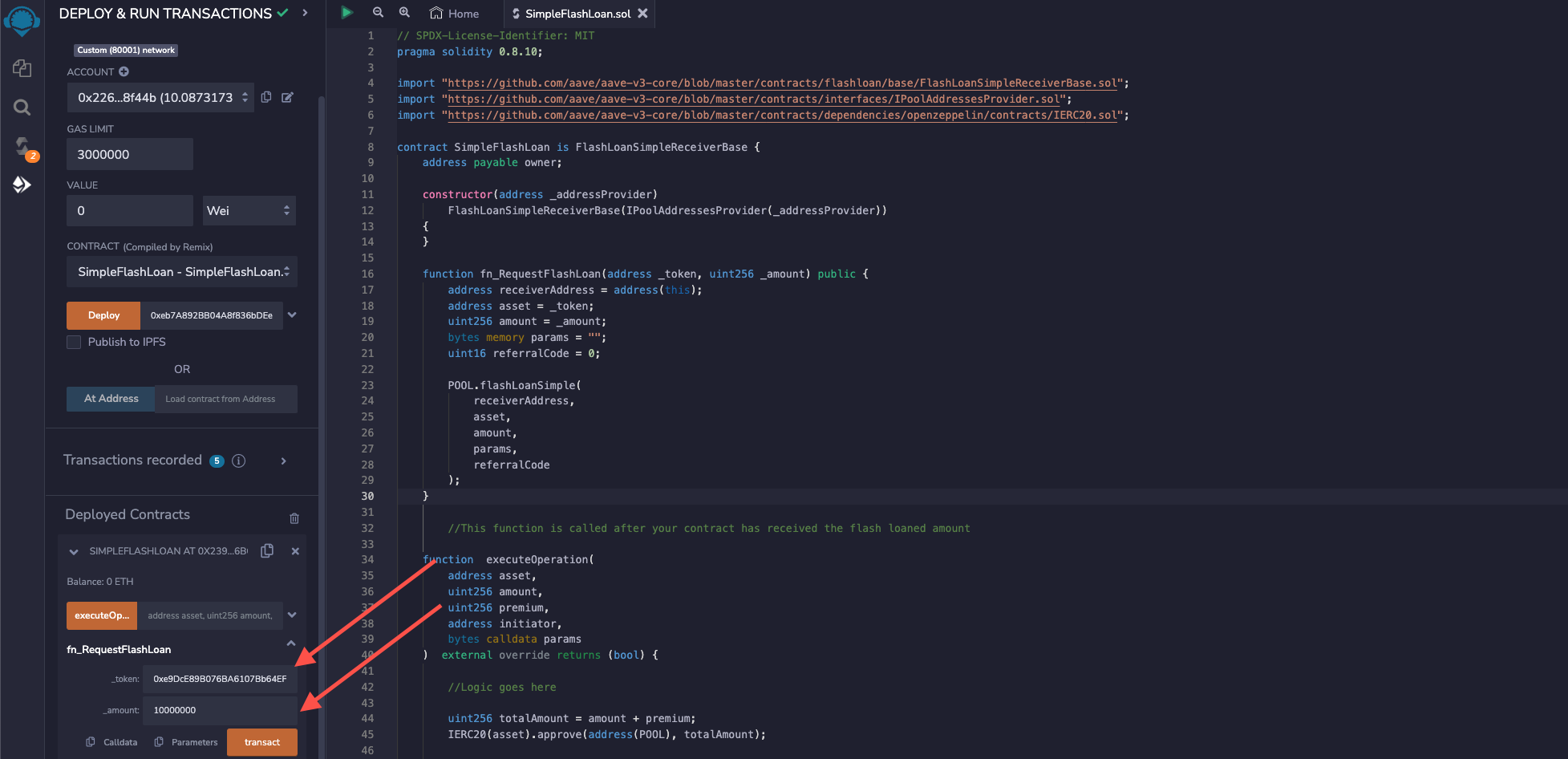Click the executeOperation parameters input field
Image resolution: width=1568 pixels, height=759 pixels.
click(210, 615)
